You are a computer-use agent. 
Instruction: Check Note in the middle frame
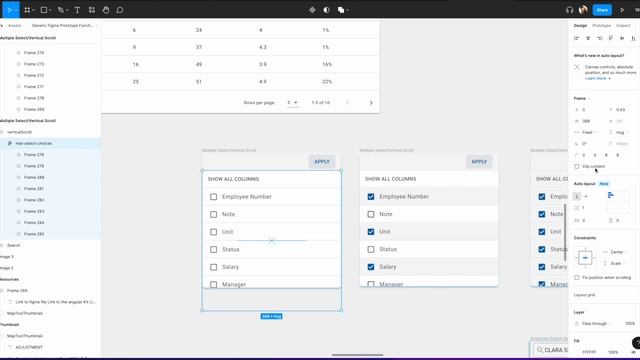[x=371, y=214]
